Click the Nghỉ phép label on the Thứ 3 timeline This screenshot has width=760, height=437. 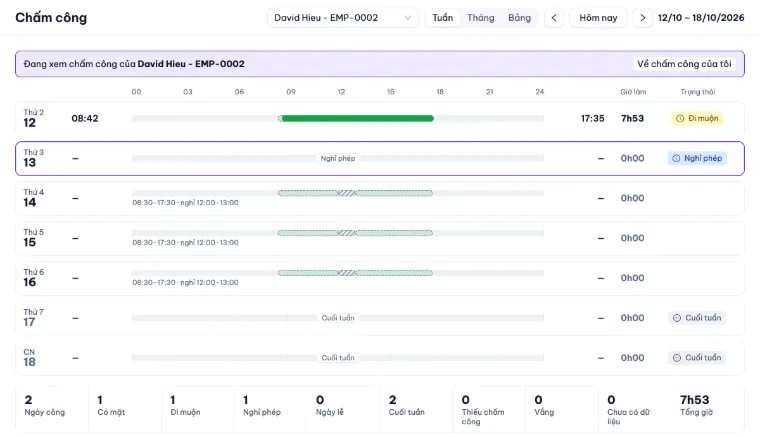coord(338,158)
